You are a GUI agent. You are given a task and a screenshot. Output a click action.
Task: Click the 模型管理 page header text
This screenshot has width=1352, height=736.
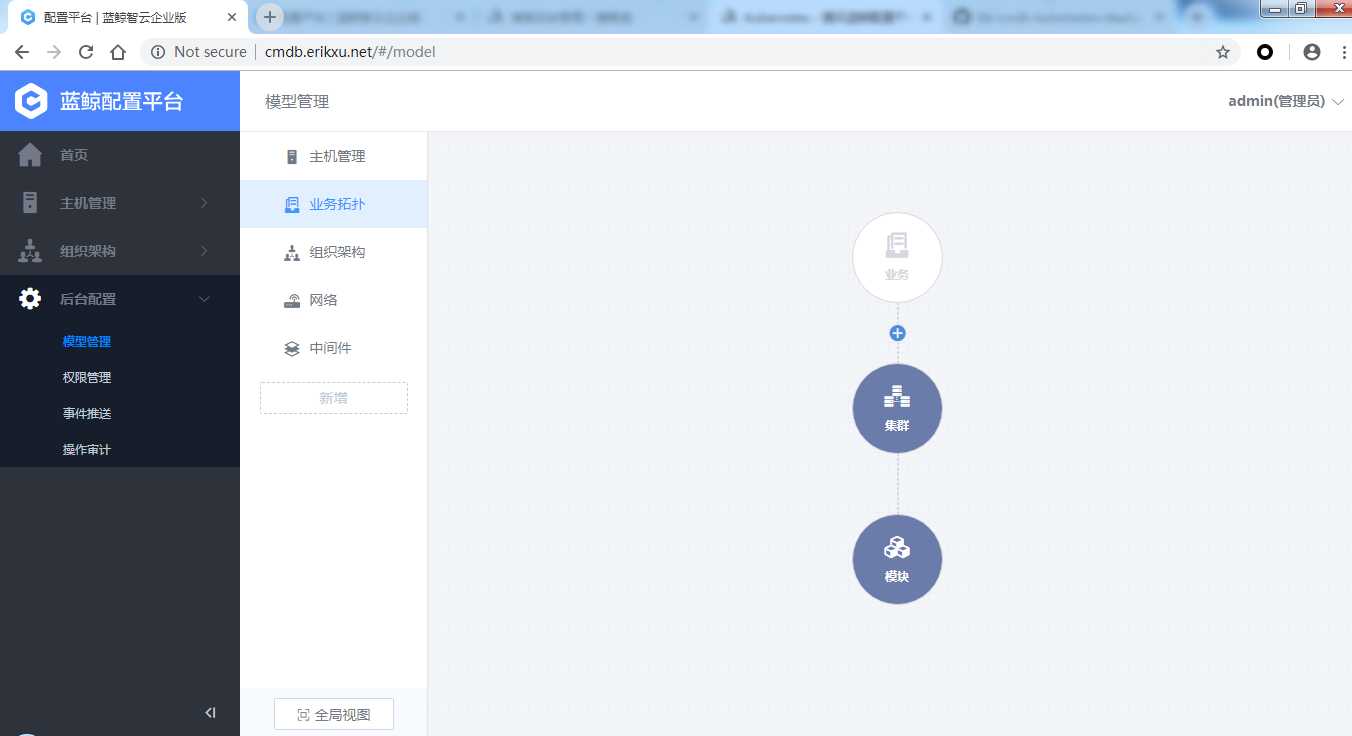[x=297, y=101]
